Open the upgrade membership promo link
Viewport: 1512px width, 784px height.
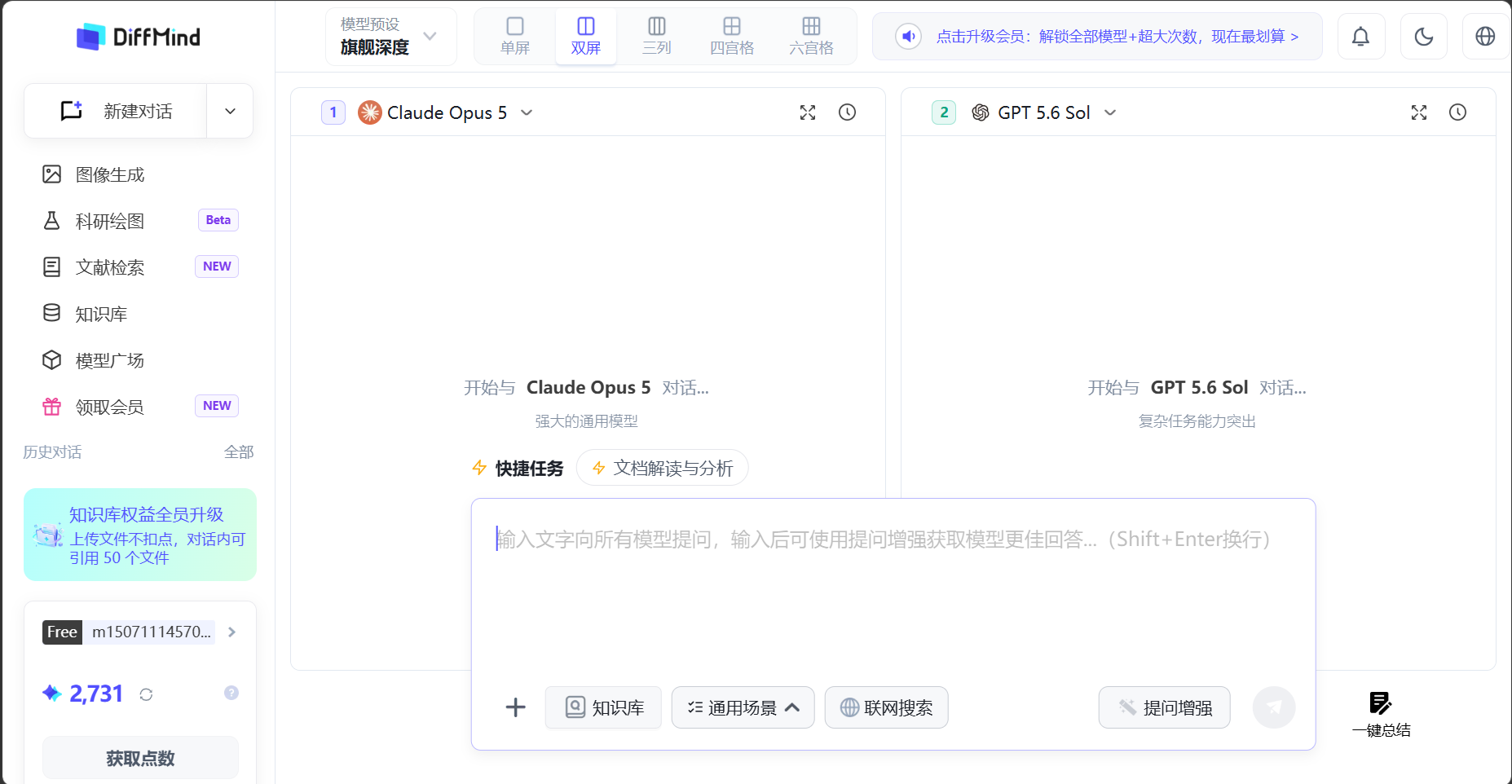[1117, 37]
